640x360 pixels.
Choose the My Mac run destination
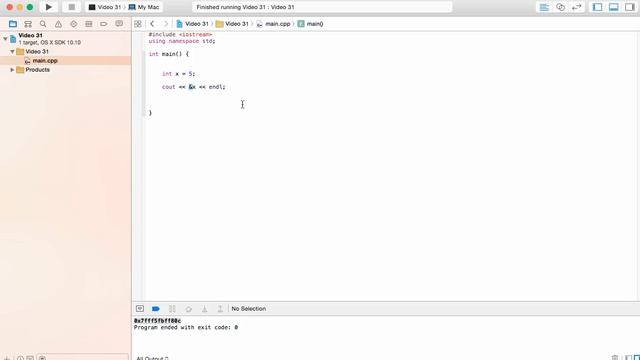point(144,7)
